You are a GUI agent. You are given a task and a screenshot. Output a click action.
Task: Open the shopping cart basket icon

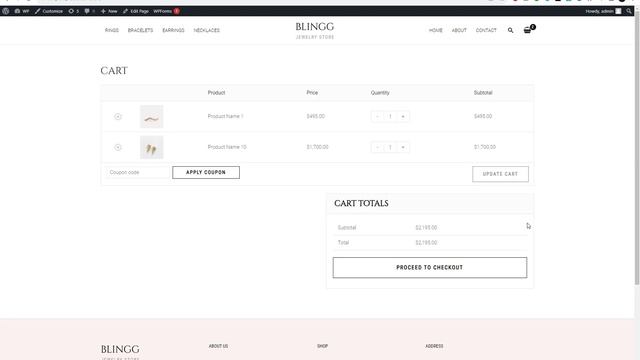(x=528, y=30)
